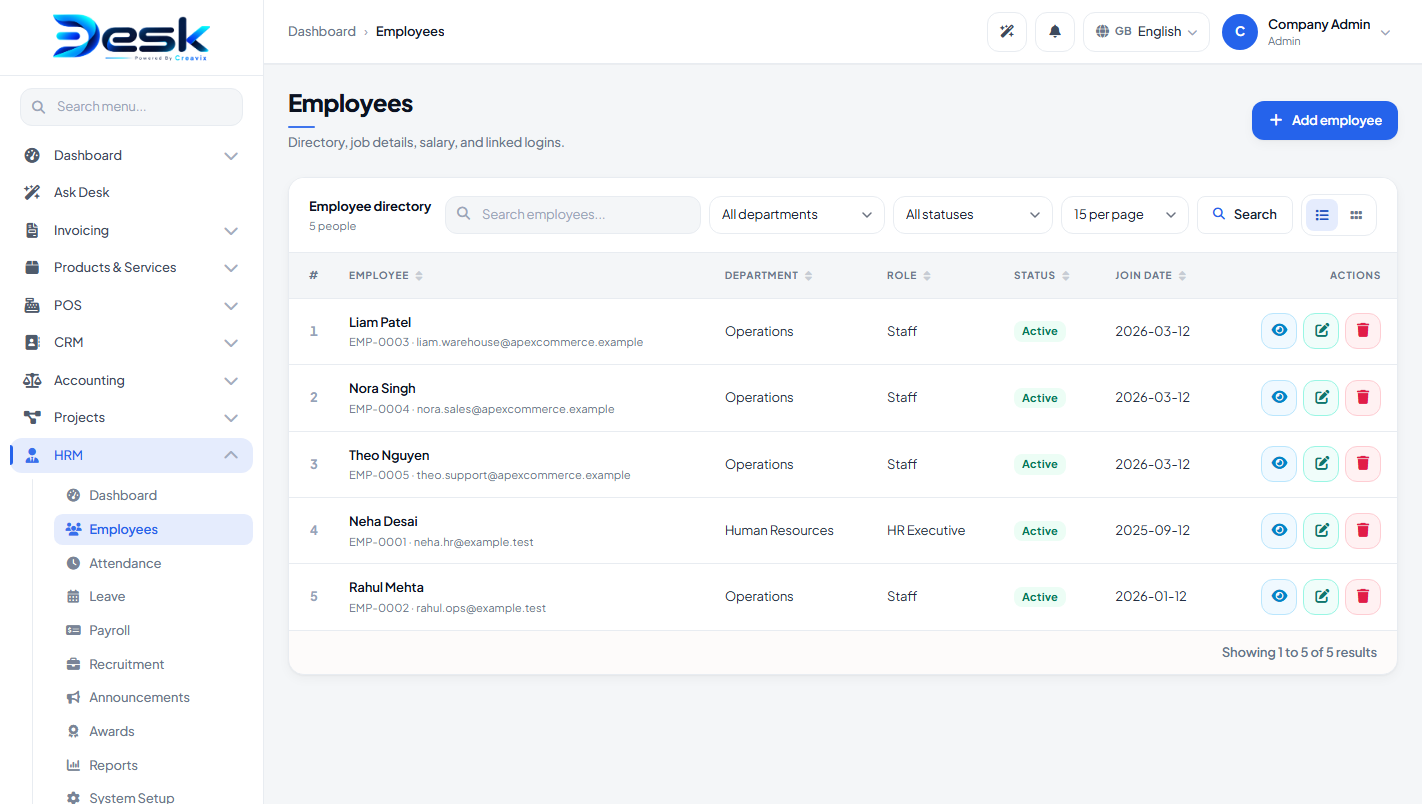This screenshot has height=804, width=1422.
Task: Go to Recruitment page
Action: (153, 664)
